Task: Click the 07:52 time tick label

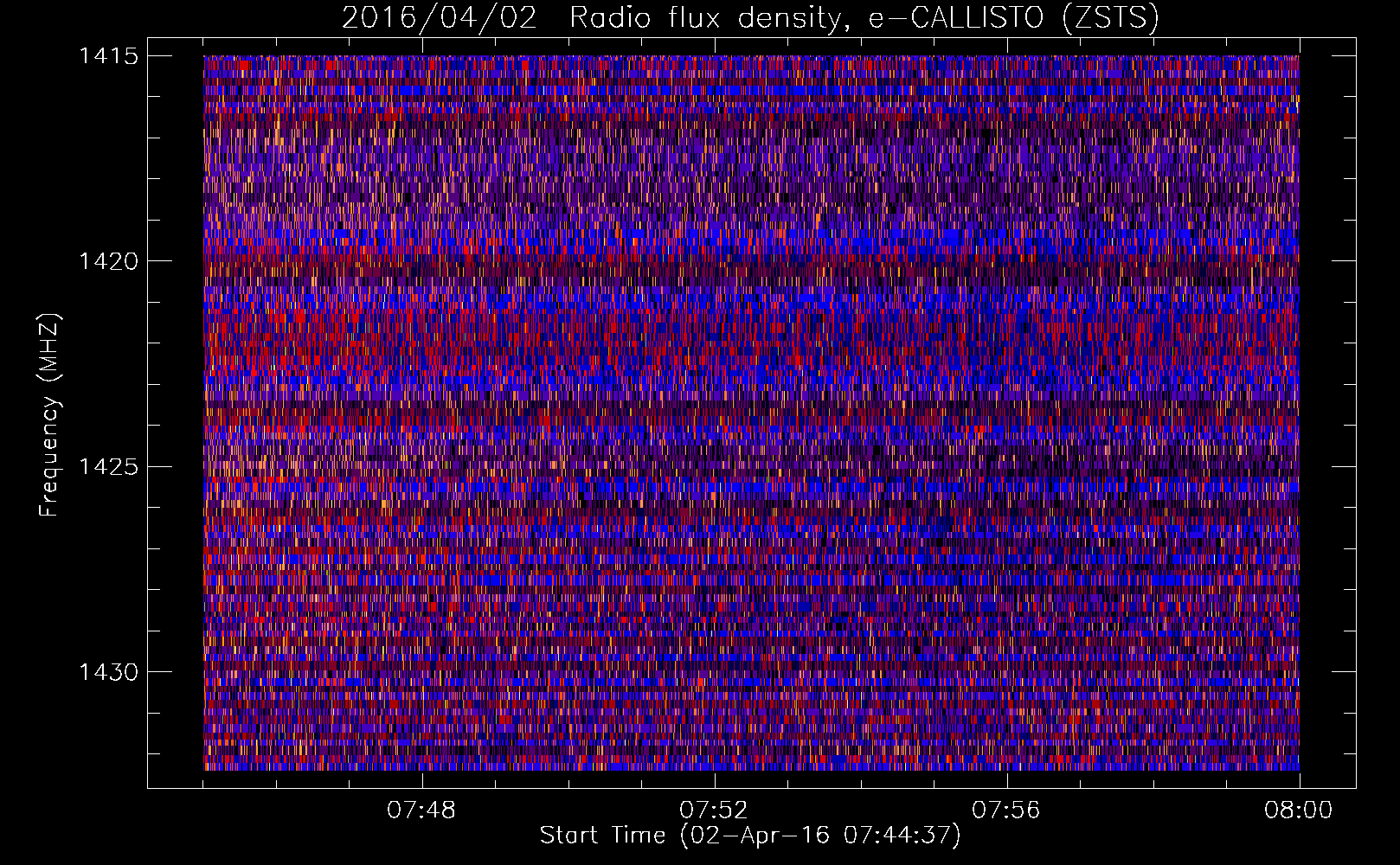Action: click(714, 811)
